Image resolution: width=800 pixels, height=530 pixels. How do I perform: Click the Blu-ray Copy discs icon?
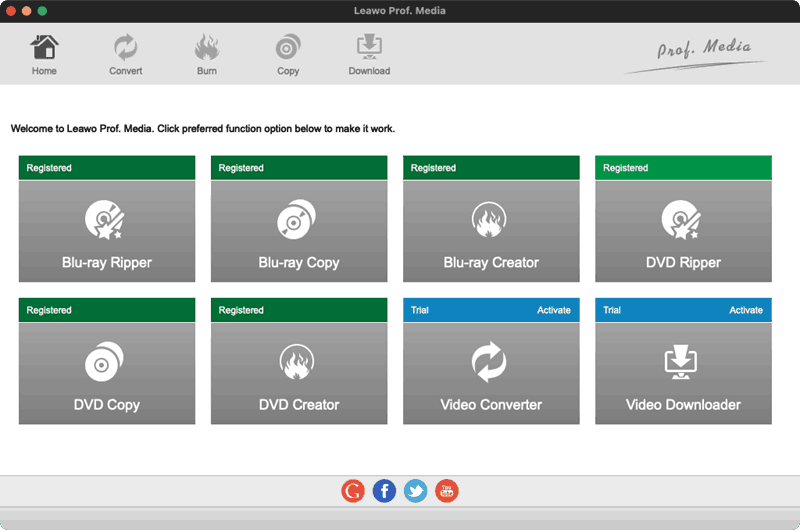click(x=296, y=219)
